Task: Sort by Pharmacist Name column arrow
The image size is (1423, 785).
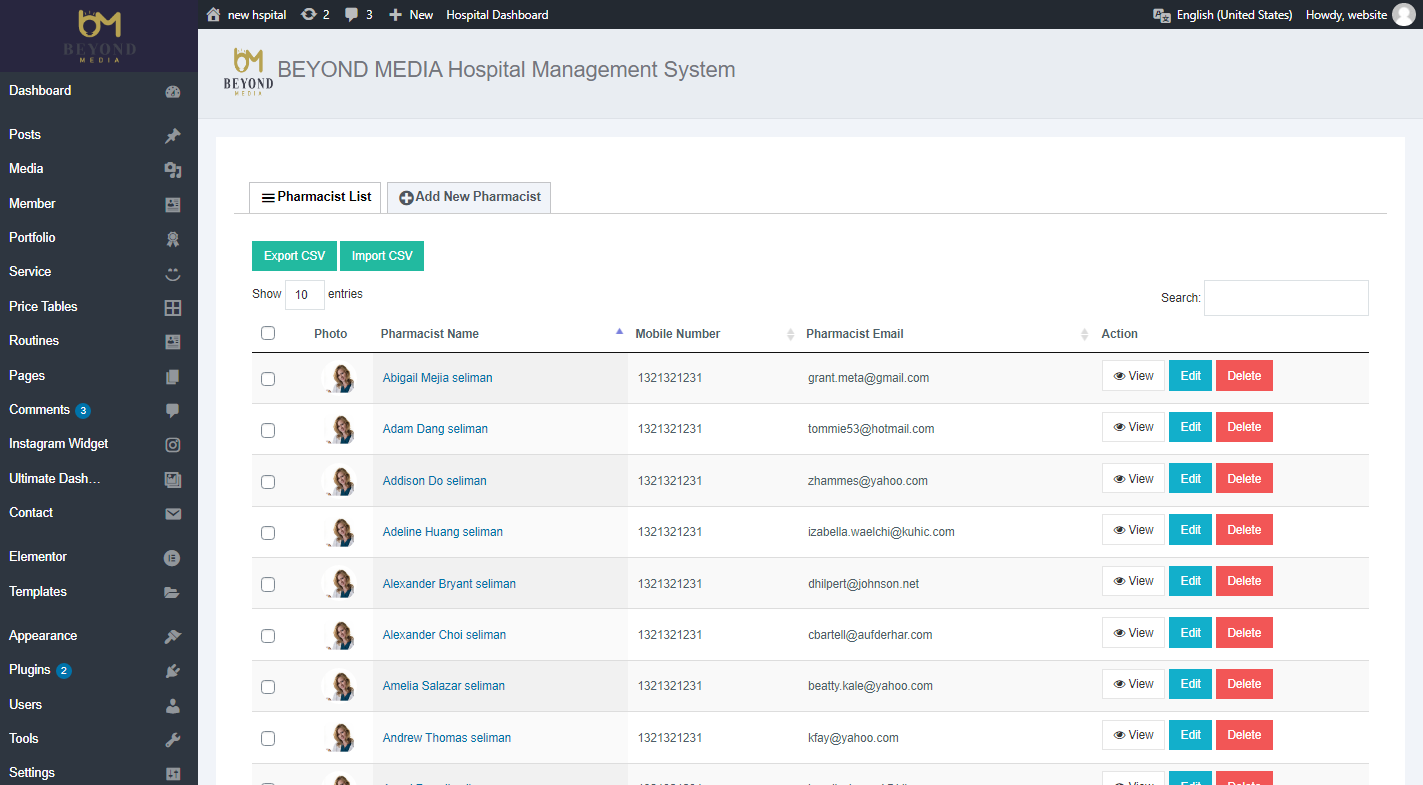Action: click(619, 332)
